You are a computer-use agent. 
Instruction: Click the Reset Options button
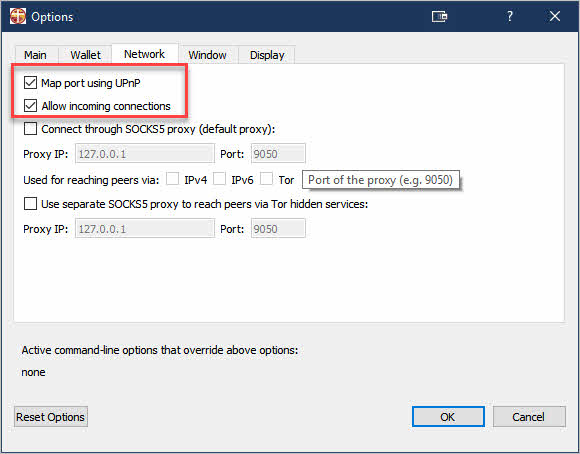coord(51,417)
